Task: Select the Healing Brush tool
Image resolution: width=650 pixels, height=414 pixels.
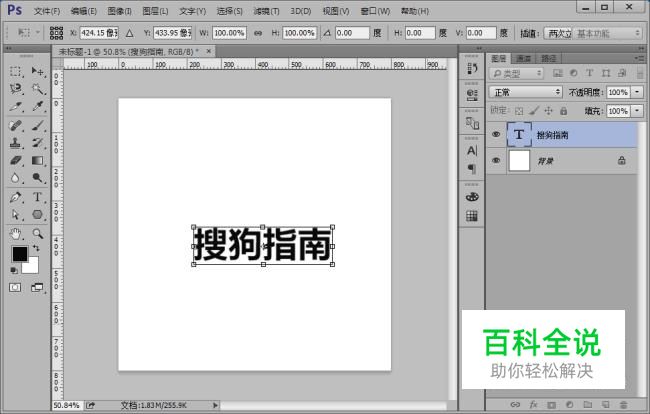Action: pyautogui.click(x=15, y=126)
